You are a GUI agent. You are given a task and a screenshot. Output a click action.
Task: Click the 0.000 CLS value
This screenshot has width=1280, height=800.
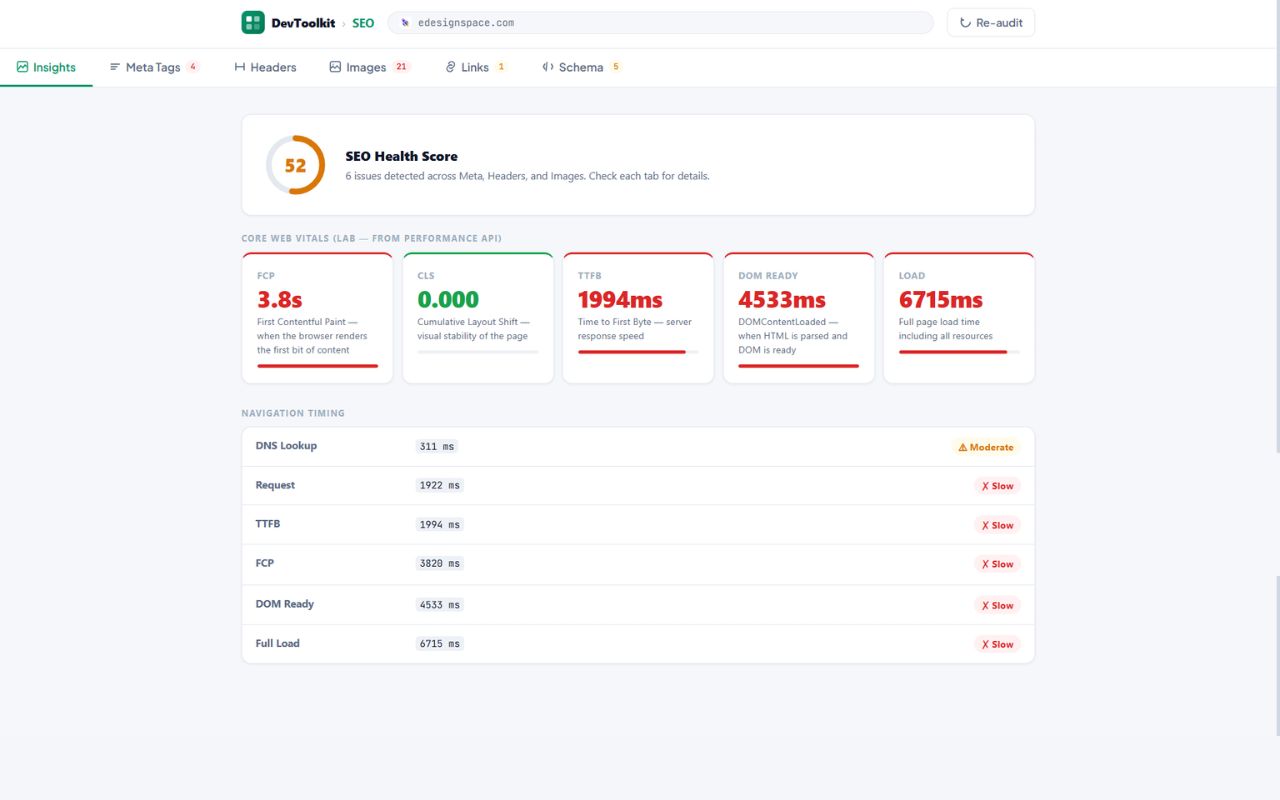pos(448,299)
